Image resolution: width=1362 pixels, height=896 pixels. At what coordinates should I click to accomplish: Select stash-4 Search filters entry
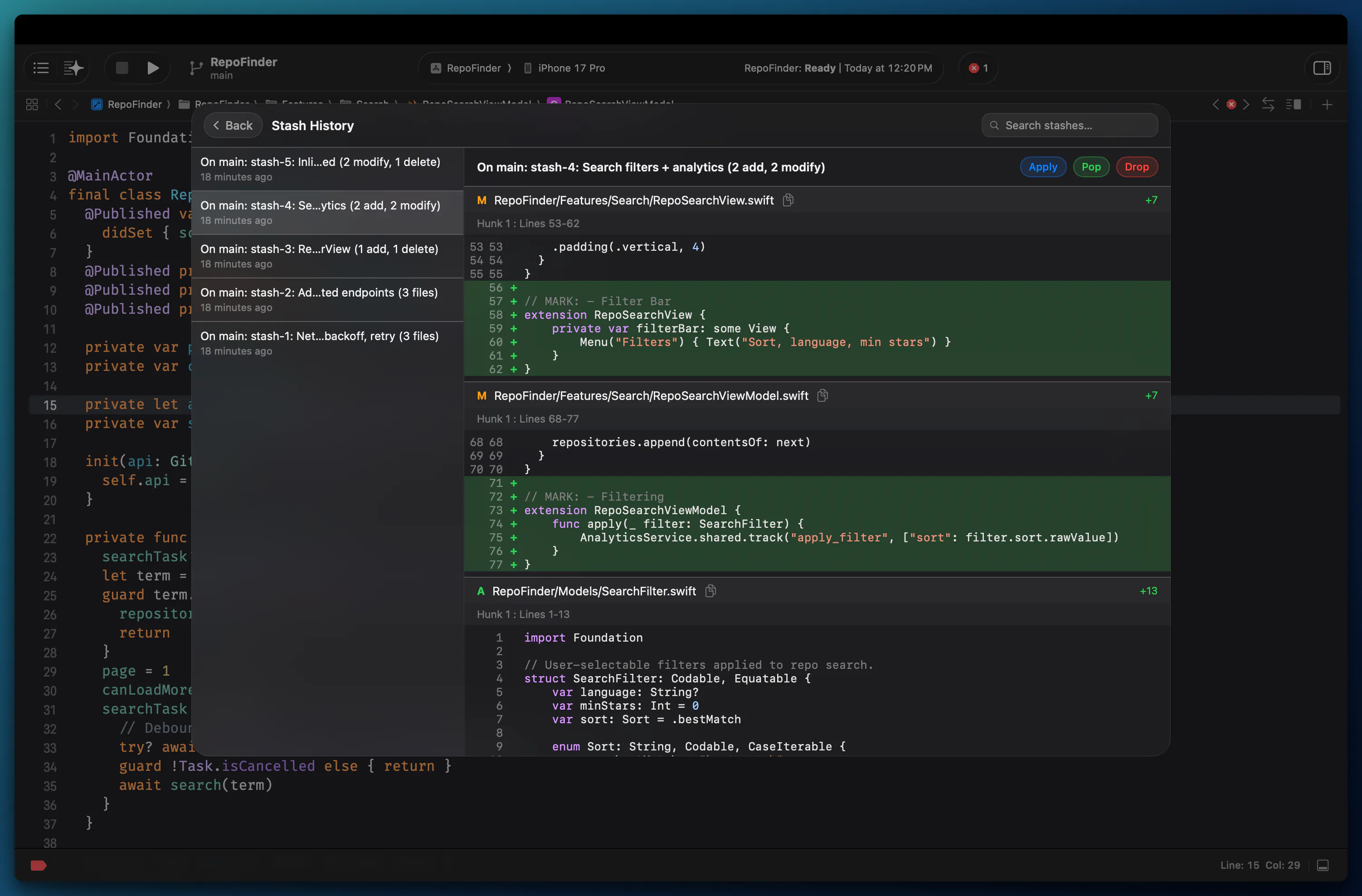327,212
